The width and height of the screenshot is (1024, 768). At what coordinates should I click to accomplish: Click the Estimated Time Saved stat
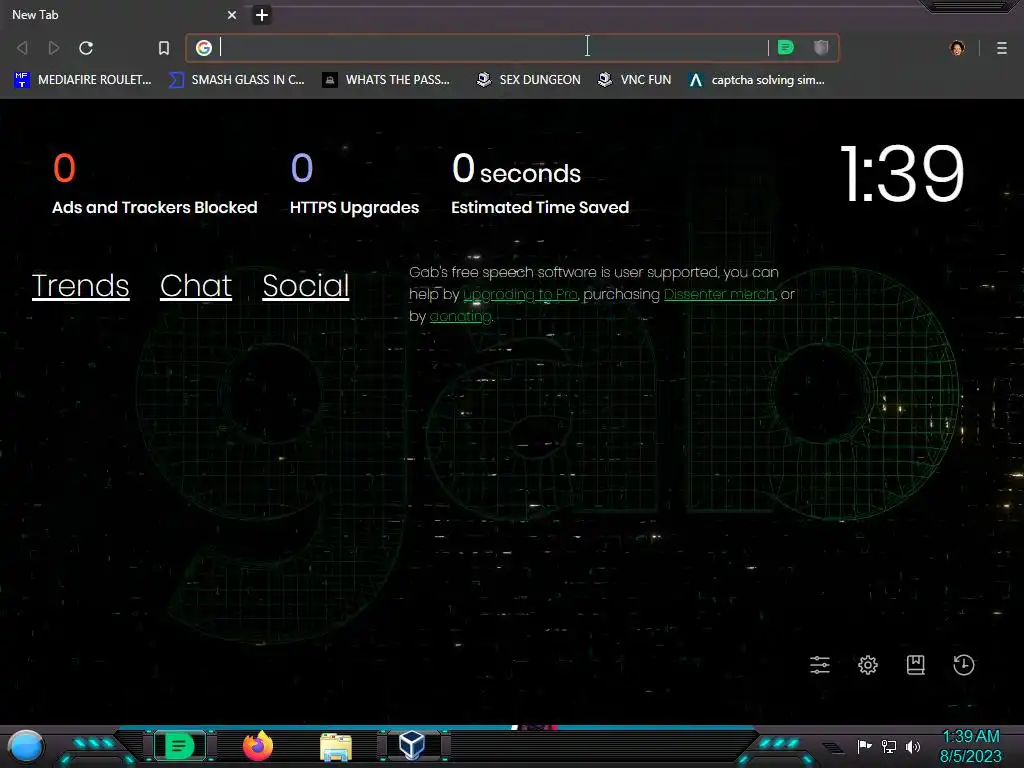click(x=540, y=184)
